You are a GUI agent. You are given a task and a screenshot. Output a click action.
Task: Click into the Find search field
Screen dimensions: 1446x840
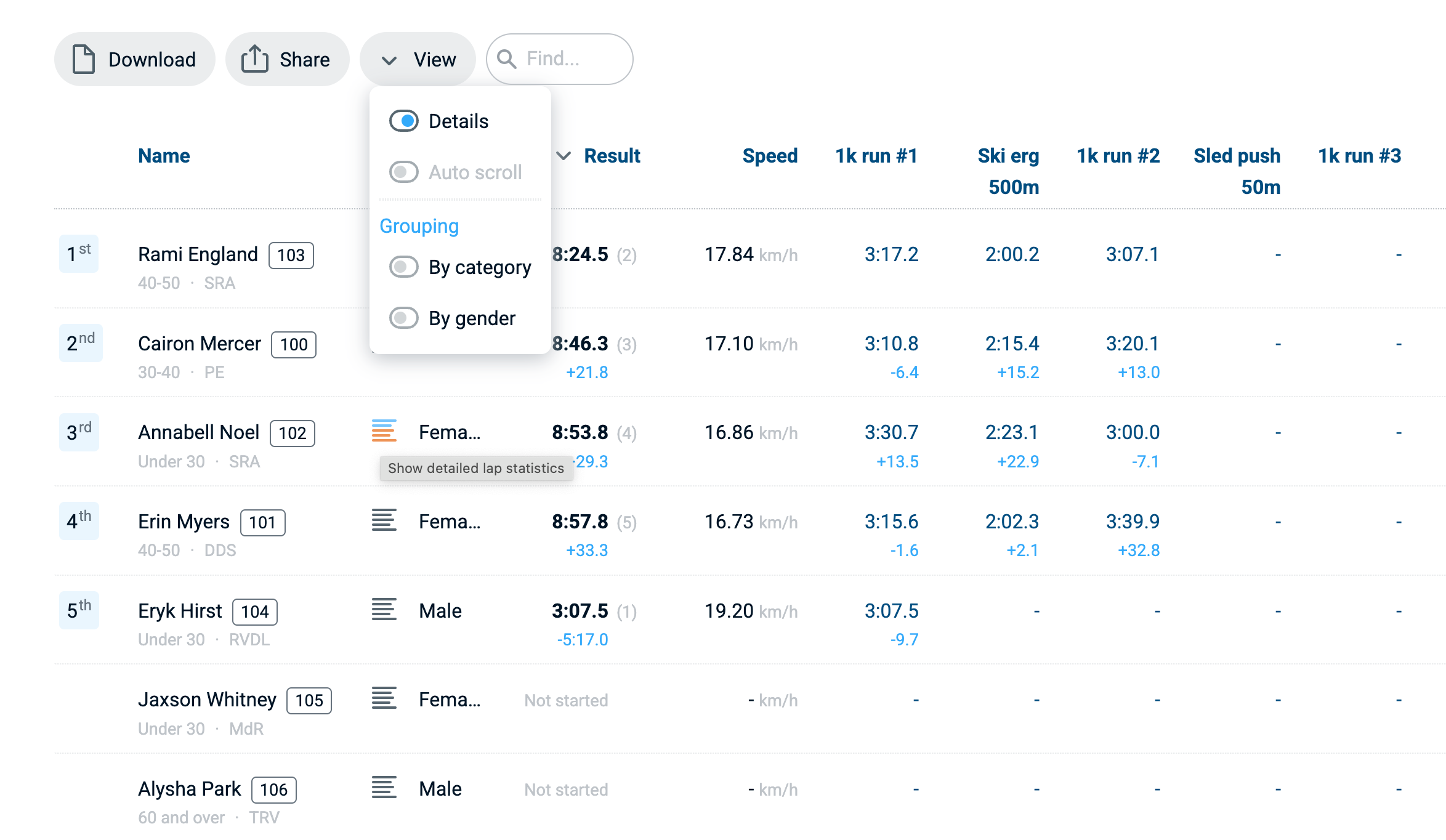pos(573,59)
